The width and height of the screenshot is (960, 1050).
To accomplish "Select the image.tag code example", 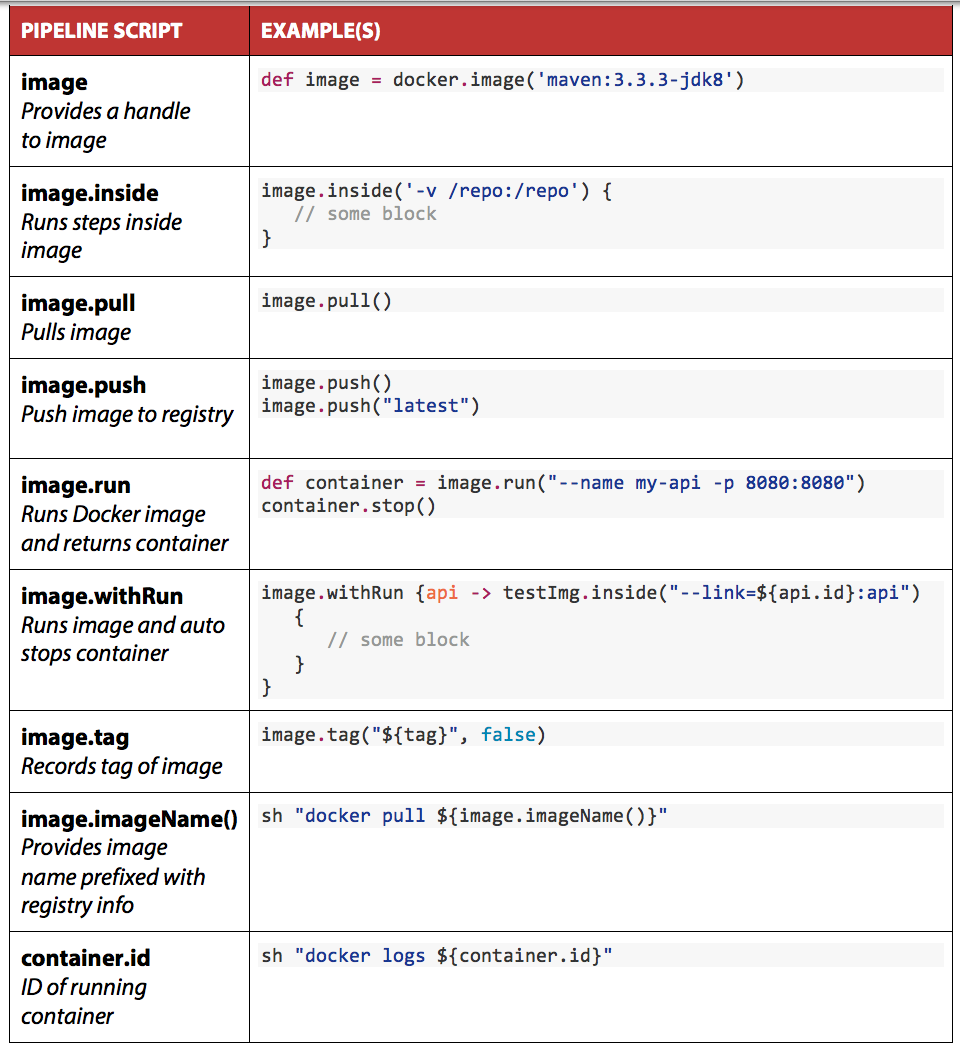I will click(403, 735).
